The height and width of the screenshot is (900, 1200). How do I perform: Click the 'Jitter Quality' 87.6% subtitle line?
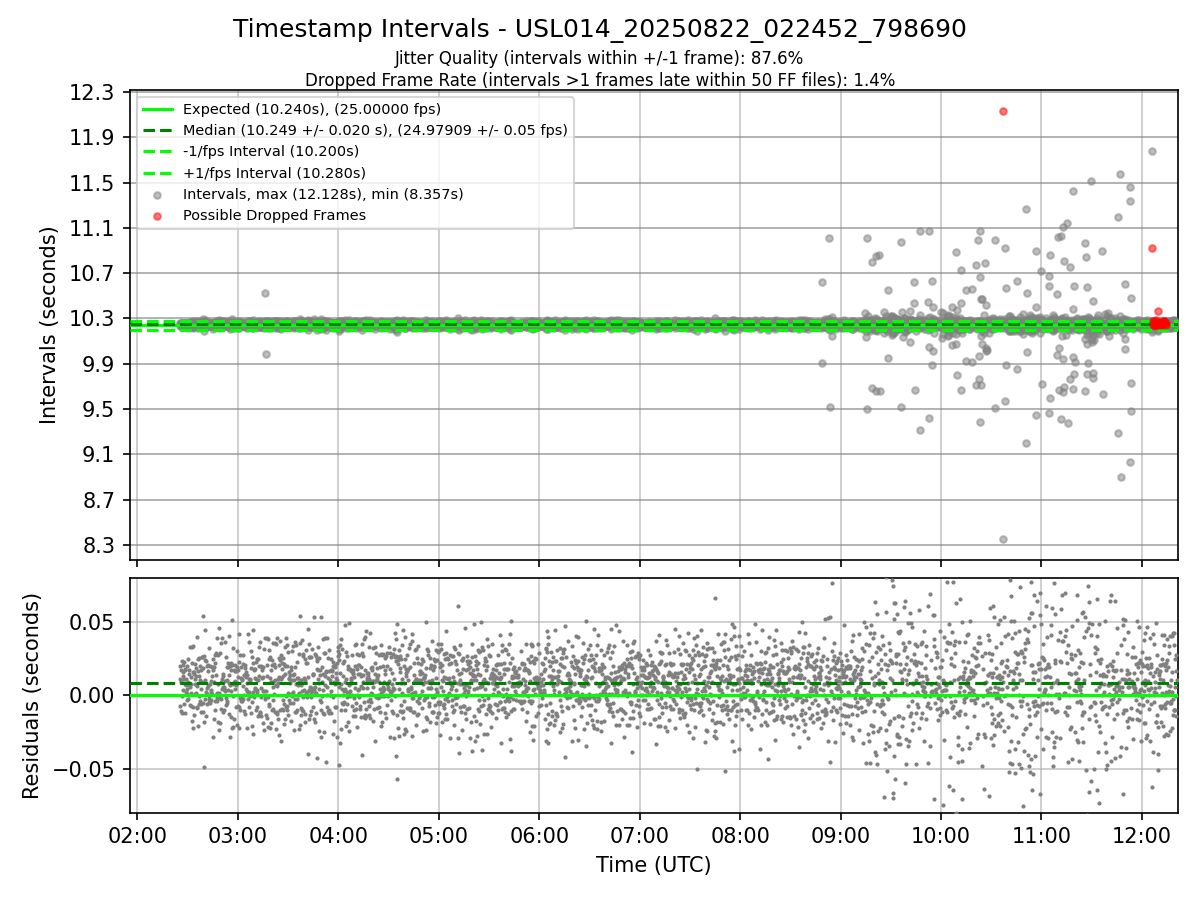click(600, 58)
